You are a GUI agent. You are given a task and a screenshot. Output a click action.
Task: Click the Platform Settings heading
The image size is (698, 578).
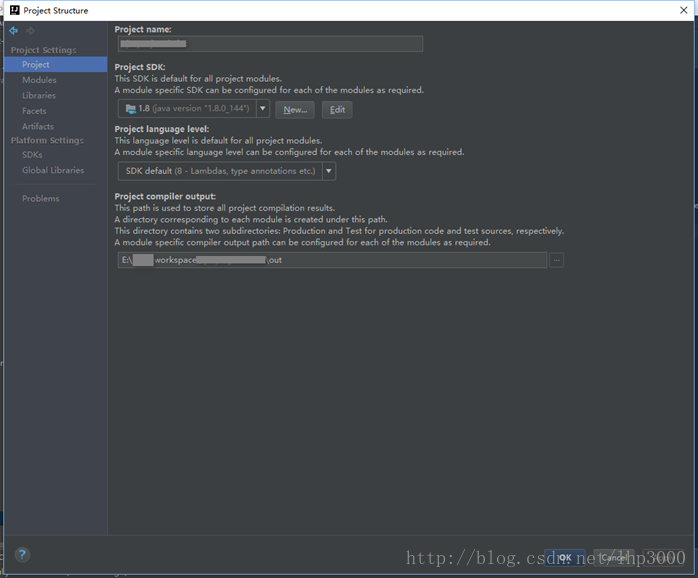click(47, 140)
